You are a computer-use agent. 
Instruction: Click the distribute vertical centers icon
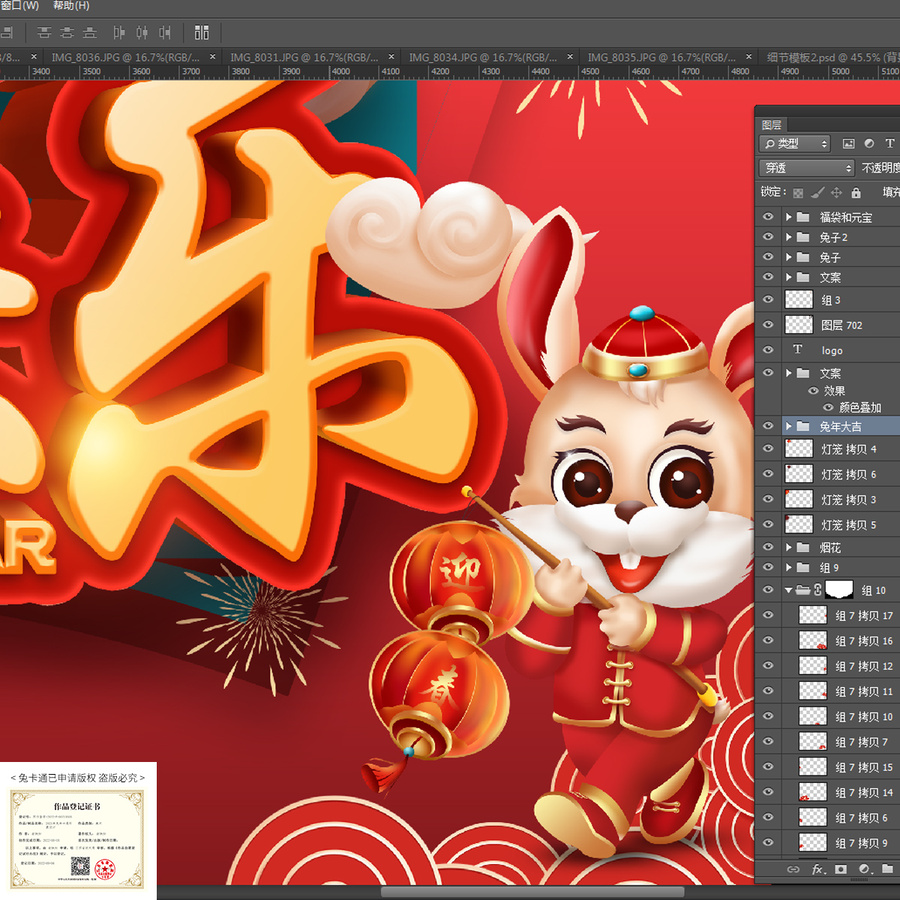pos(67,33)
